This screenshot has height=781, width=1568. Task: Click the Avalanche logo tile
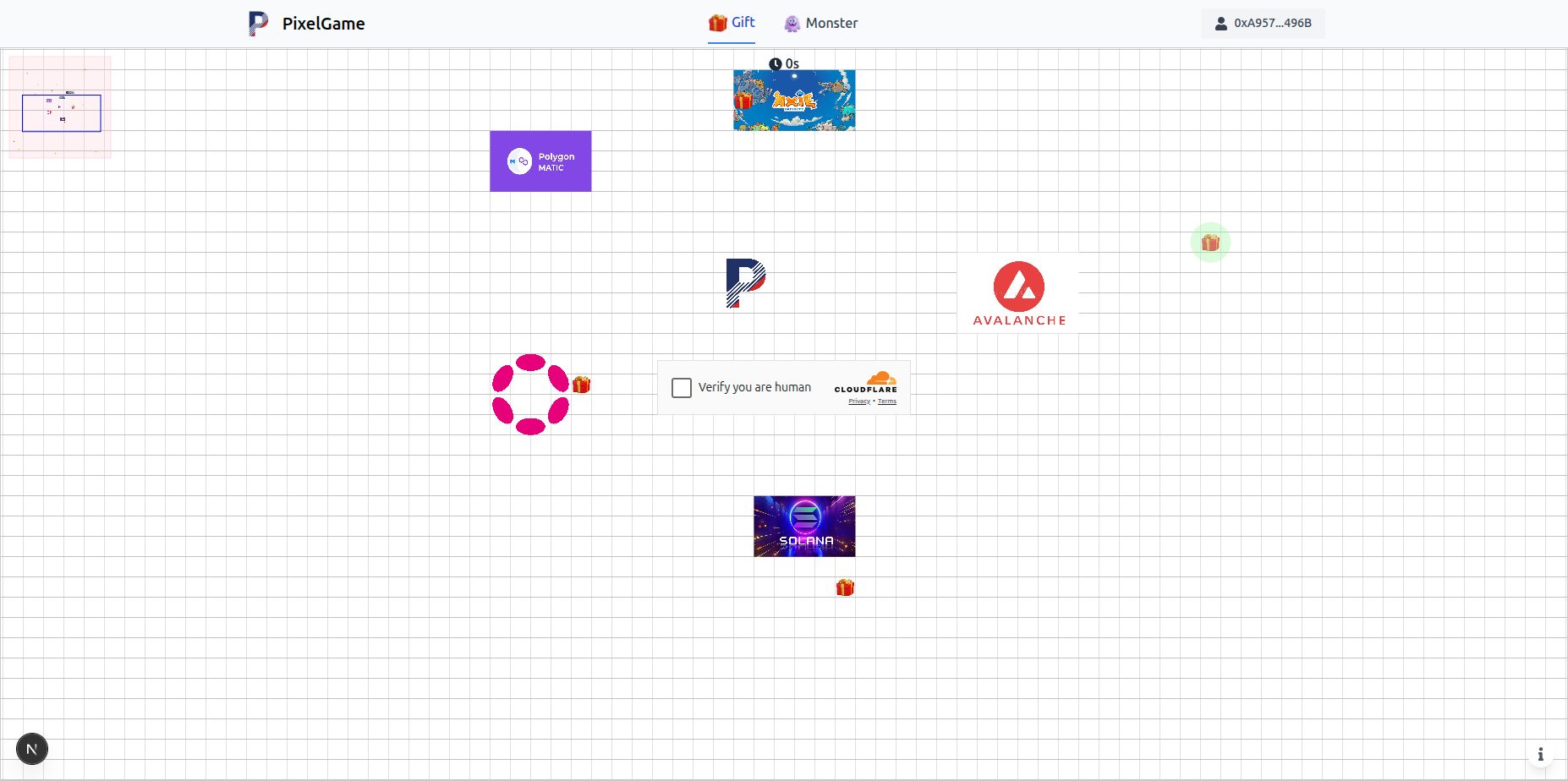(1018, 293)
